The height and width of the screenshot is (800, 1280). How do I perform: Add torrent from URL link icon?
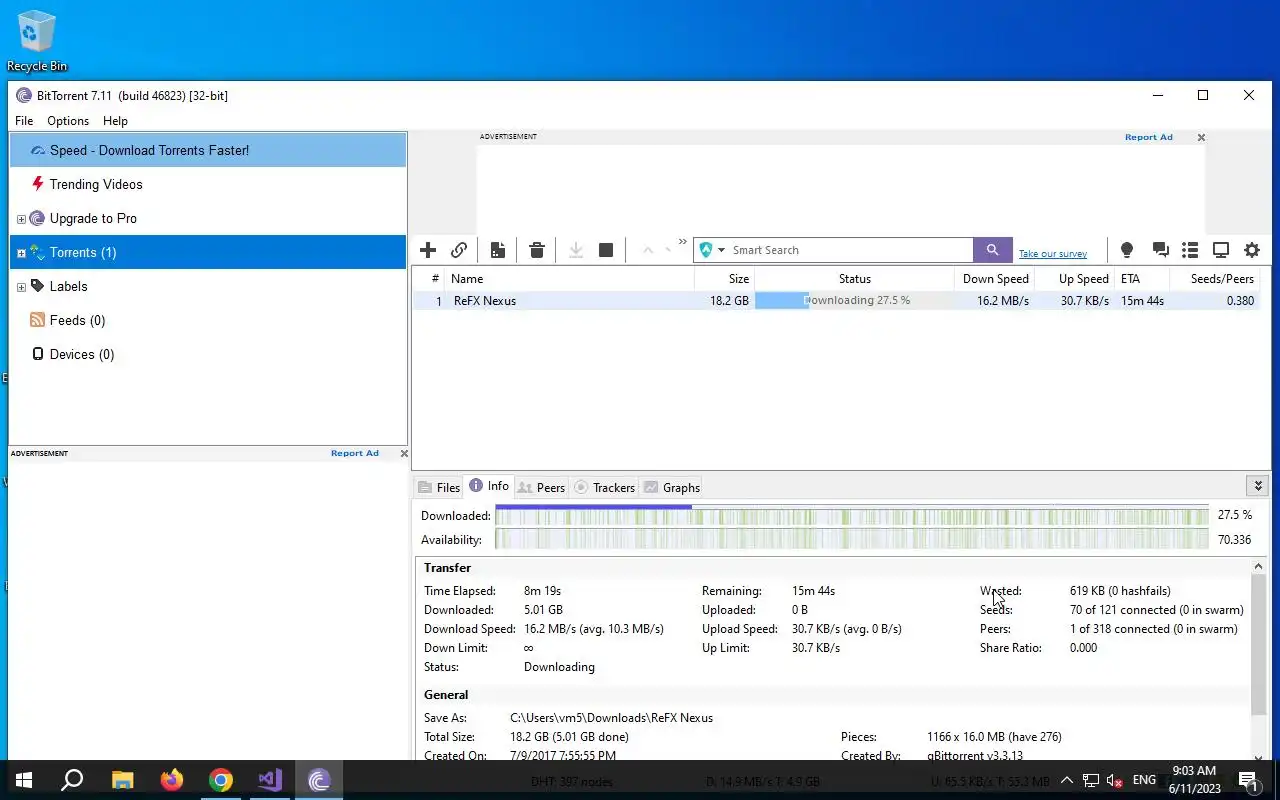[x=459, y=250]
